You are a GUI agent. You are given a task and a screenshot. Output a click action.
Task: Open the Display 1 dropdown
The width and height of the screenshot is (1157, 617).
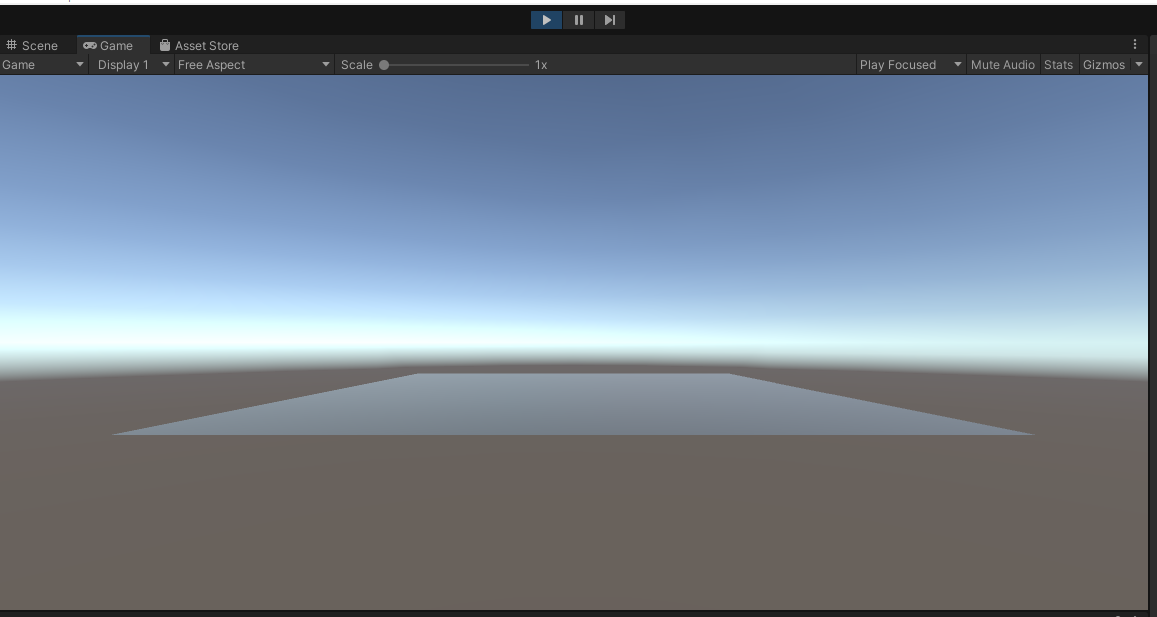click(133, 64)
